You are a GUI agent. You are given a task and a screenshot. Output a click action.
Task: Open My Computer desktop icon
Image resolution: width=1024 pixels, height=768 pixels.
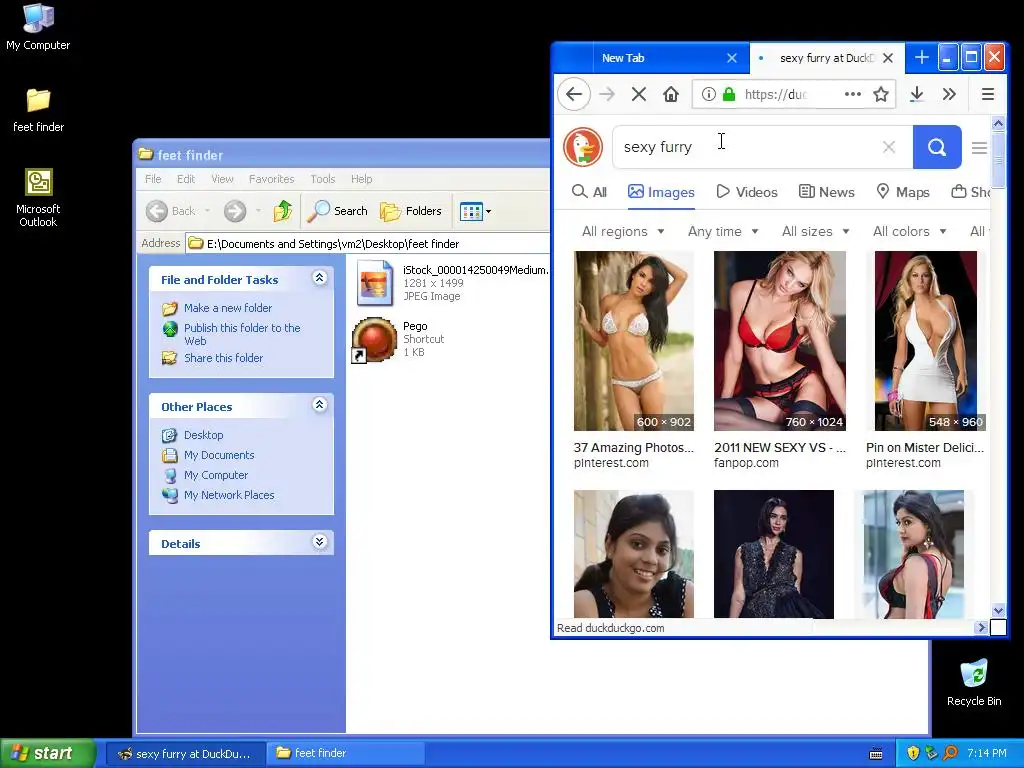(x=38, y=27)
